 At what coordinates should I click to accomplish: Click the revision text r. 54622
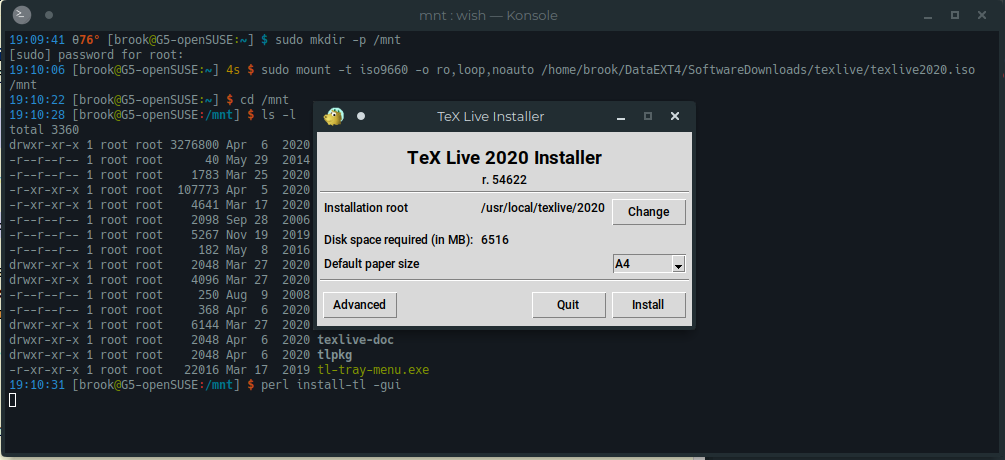coord(504,180)
